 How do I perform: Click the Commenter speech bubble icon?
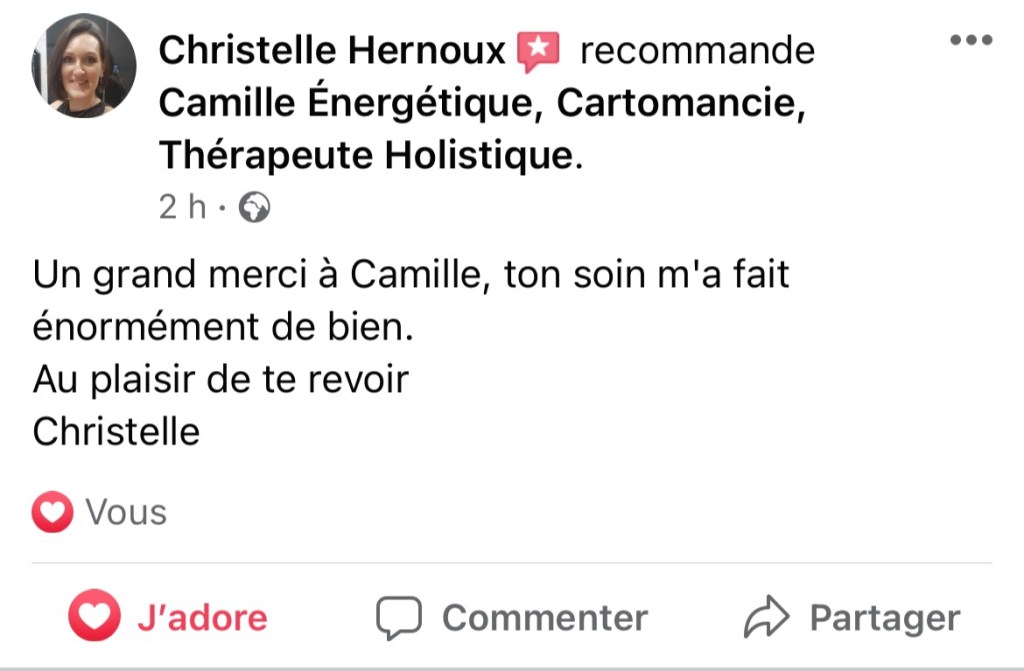pyautogui.click(x=398, y=618)
